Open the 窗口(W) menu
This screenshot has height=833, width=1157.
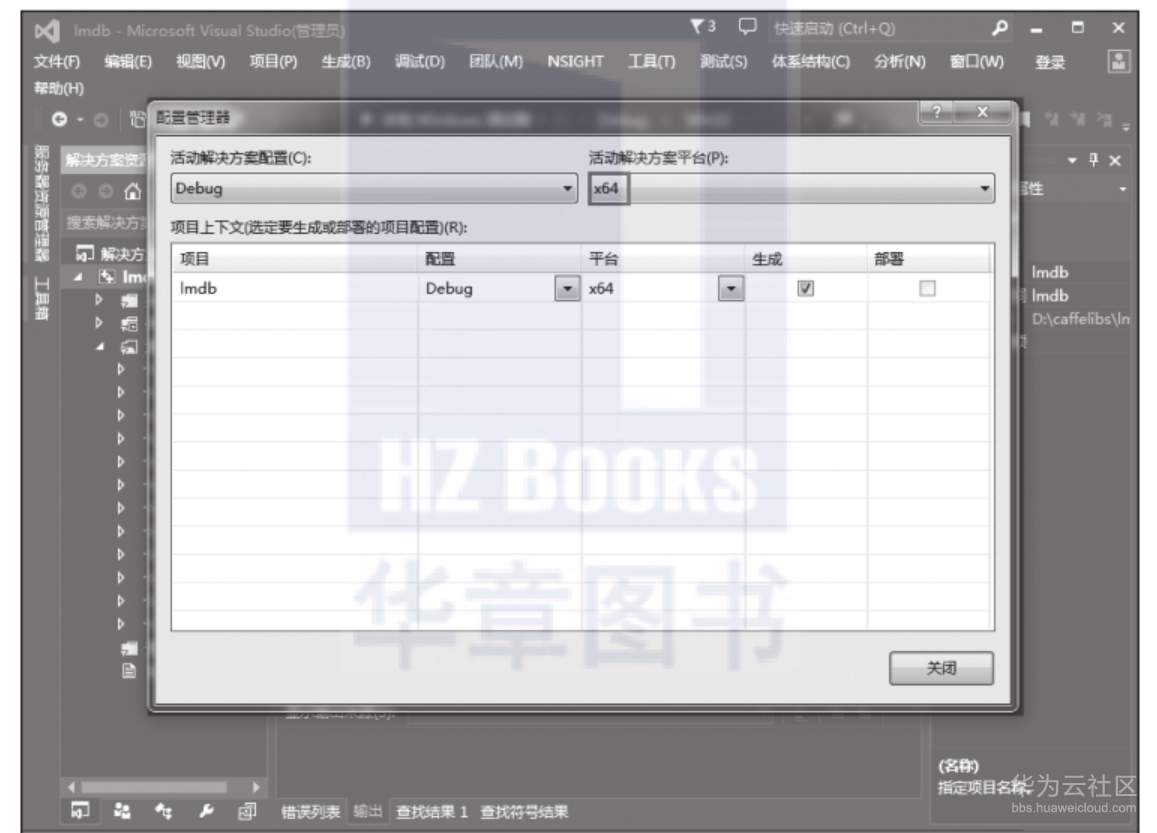(x=977, y=61)
